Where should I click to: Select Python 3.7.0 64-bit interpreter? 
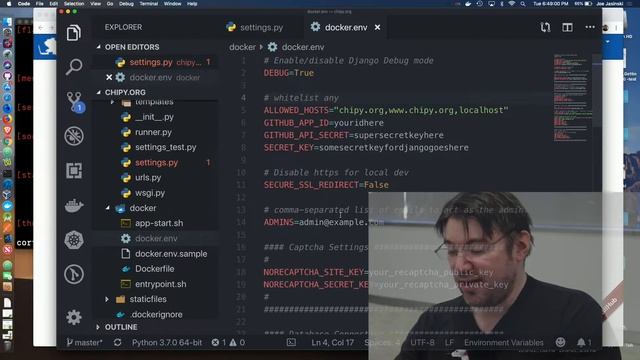coord(167,342)
